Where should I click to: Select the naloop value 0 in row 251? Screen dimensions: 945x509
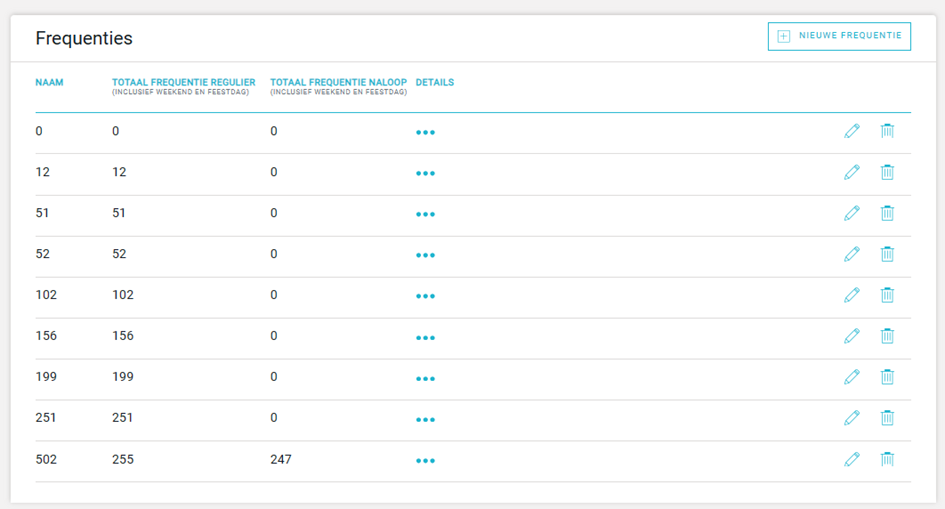tap(274, 417)
